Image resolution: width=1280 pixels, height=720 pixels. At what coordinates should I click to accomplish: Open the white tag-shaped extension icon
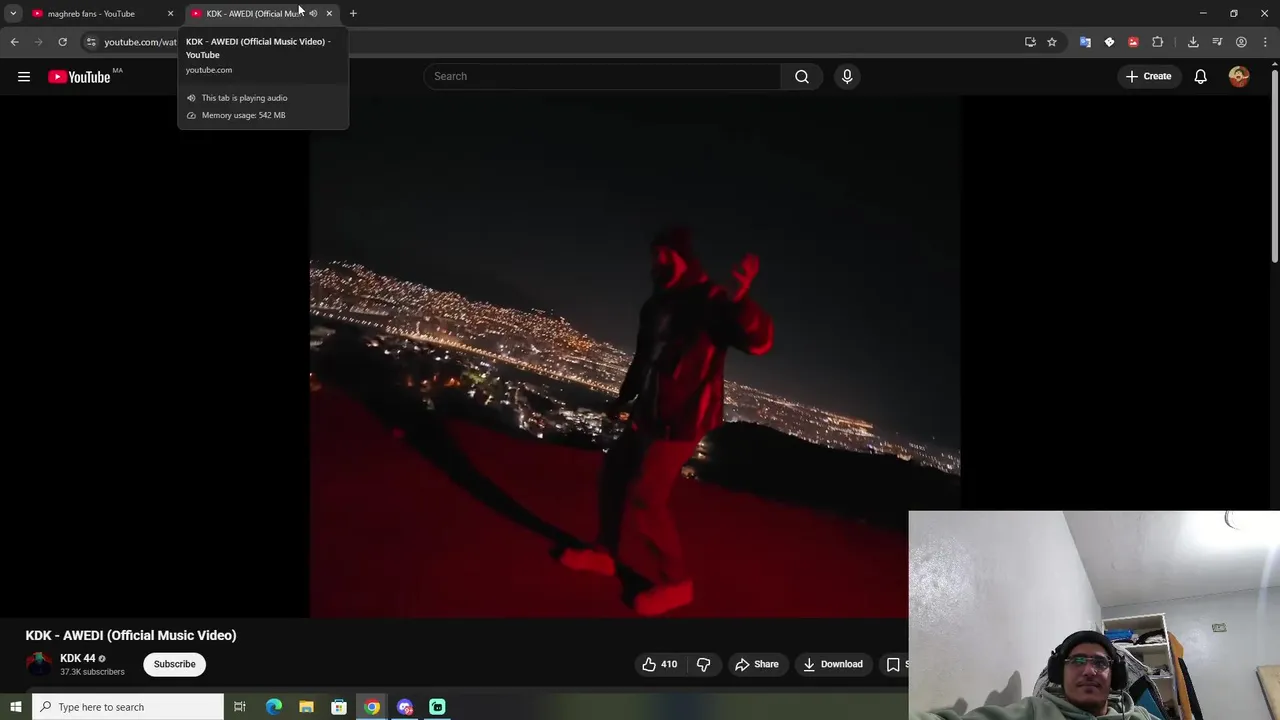pos(1109,42)
